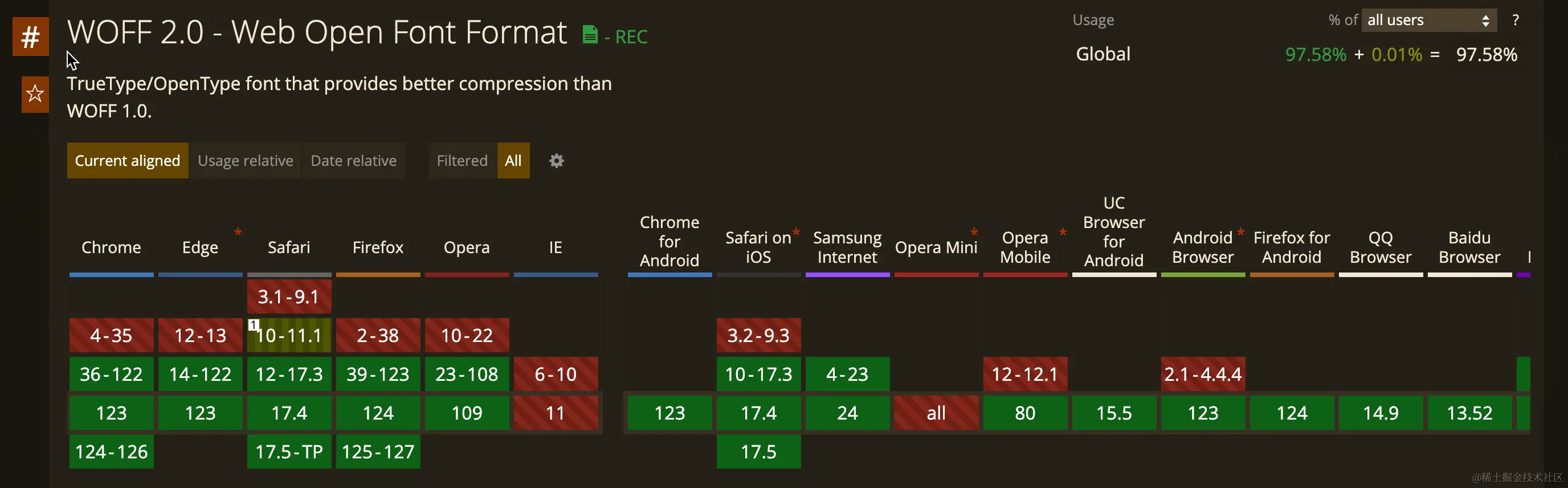Click the hash permalink icon
1568x488 pixels.
click(30, 36)
